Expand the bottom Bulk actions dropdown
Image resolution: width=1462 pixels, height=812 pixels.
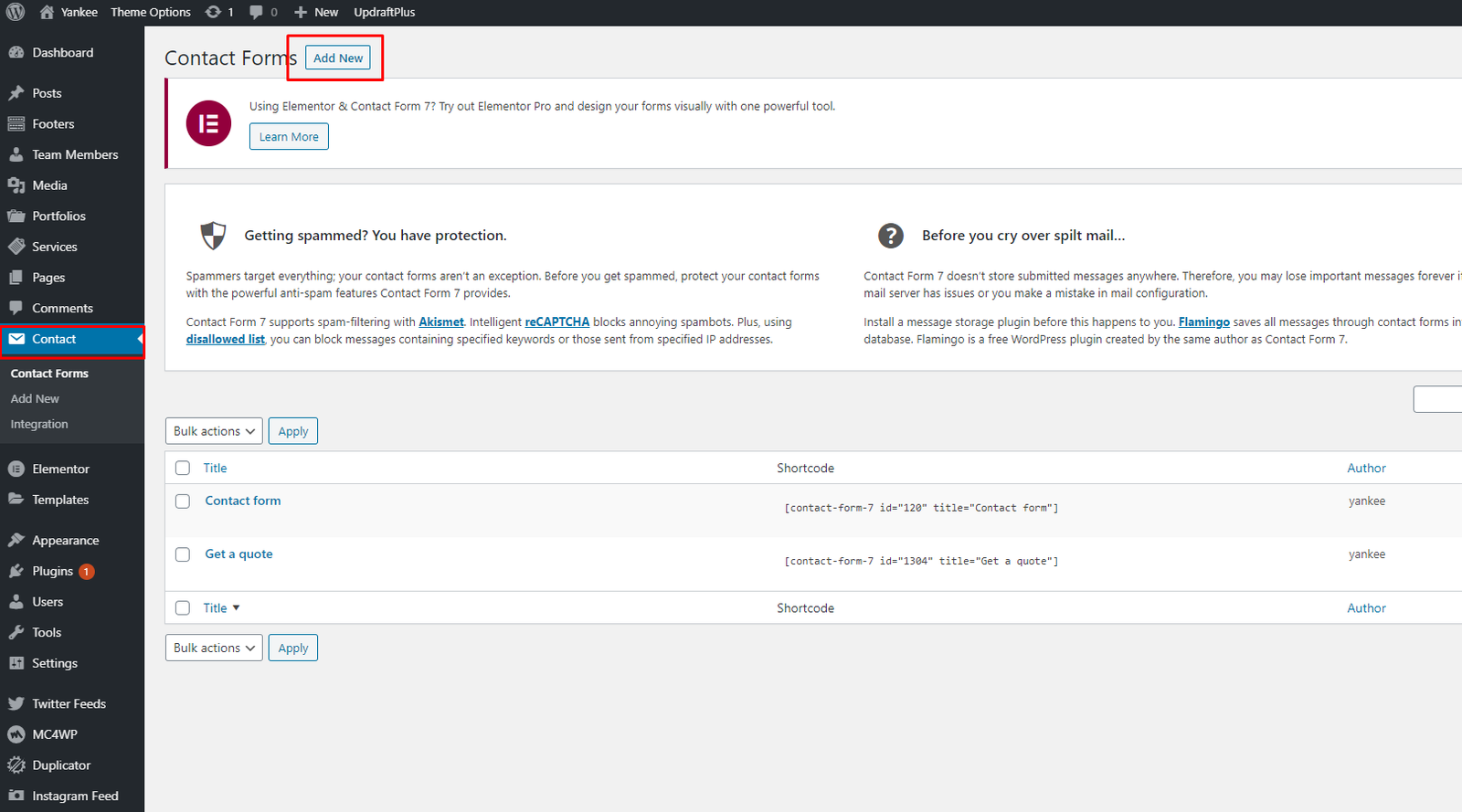[214, 648]
